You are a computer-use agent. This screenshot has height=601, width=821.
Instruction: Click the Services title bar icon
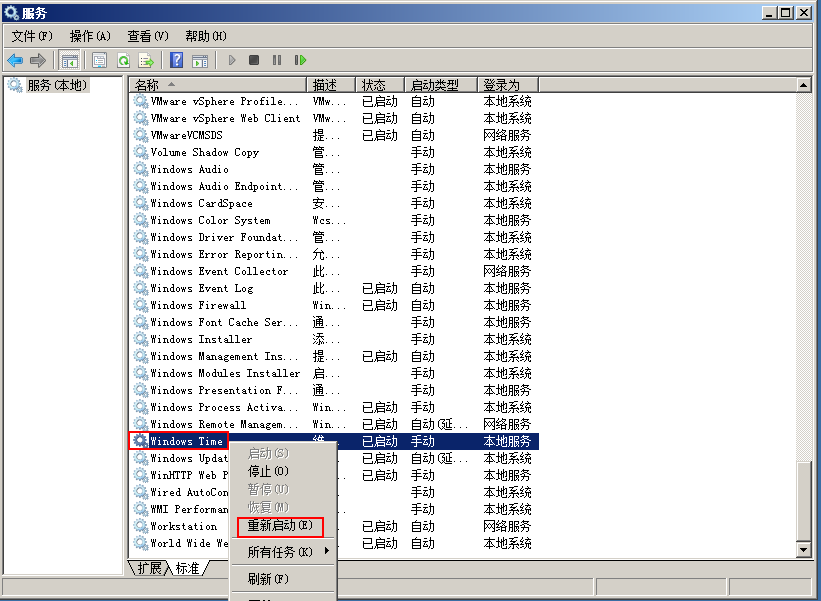(x=12, y=12)
